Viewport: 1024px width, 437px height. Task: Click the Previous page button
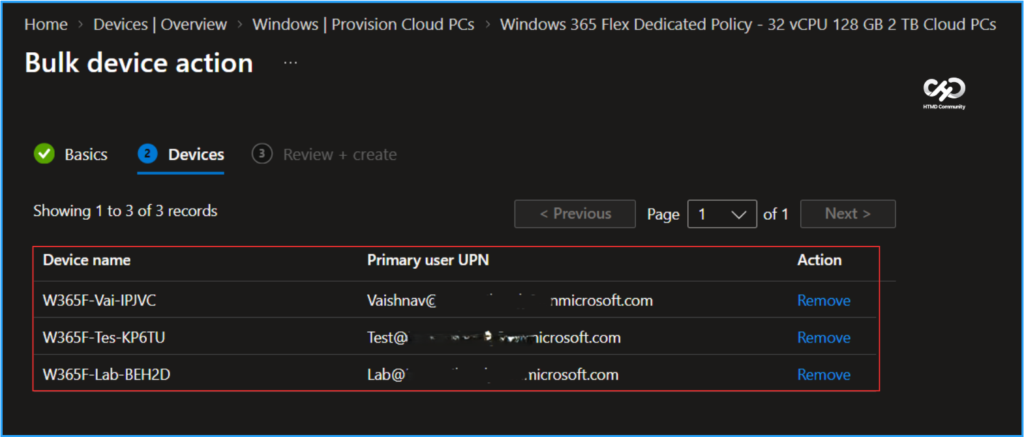point(575,214)
